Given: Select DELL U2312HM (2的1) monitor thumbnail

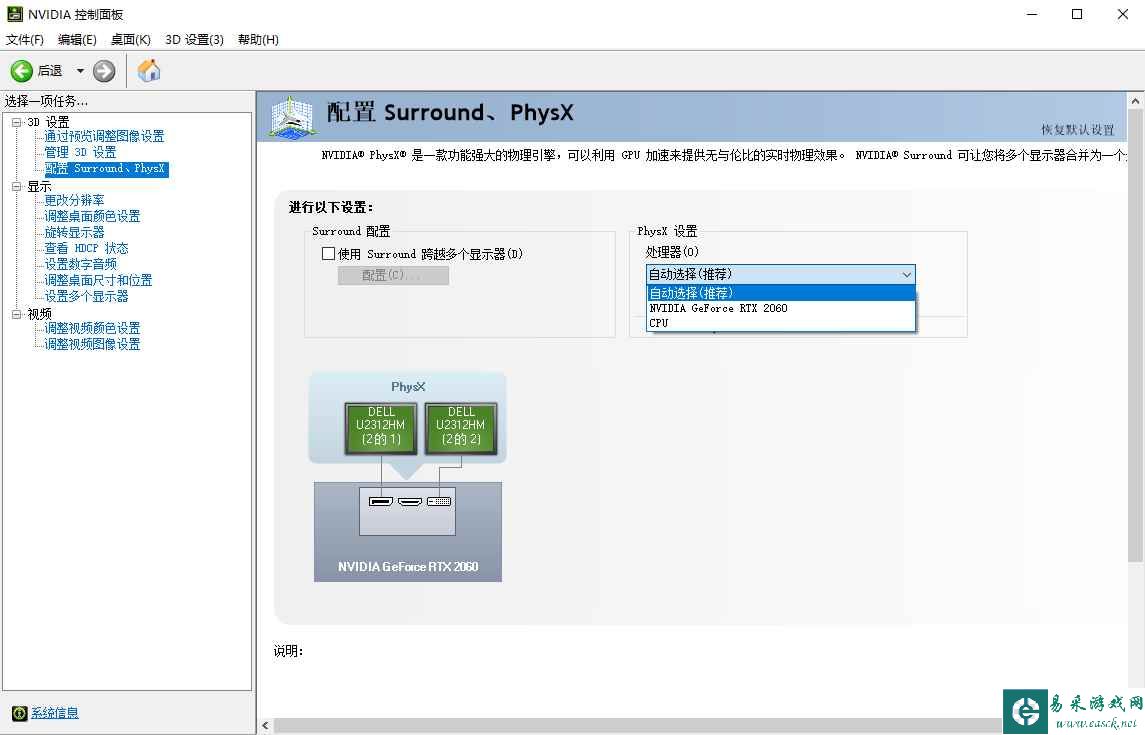Looking at the screenshot, I should tap(381, 428).
